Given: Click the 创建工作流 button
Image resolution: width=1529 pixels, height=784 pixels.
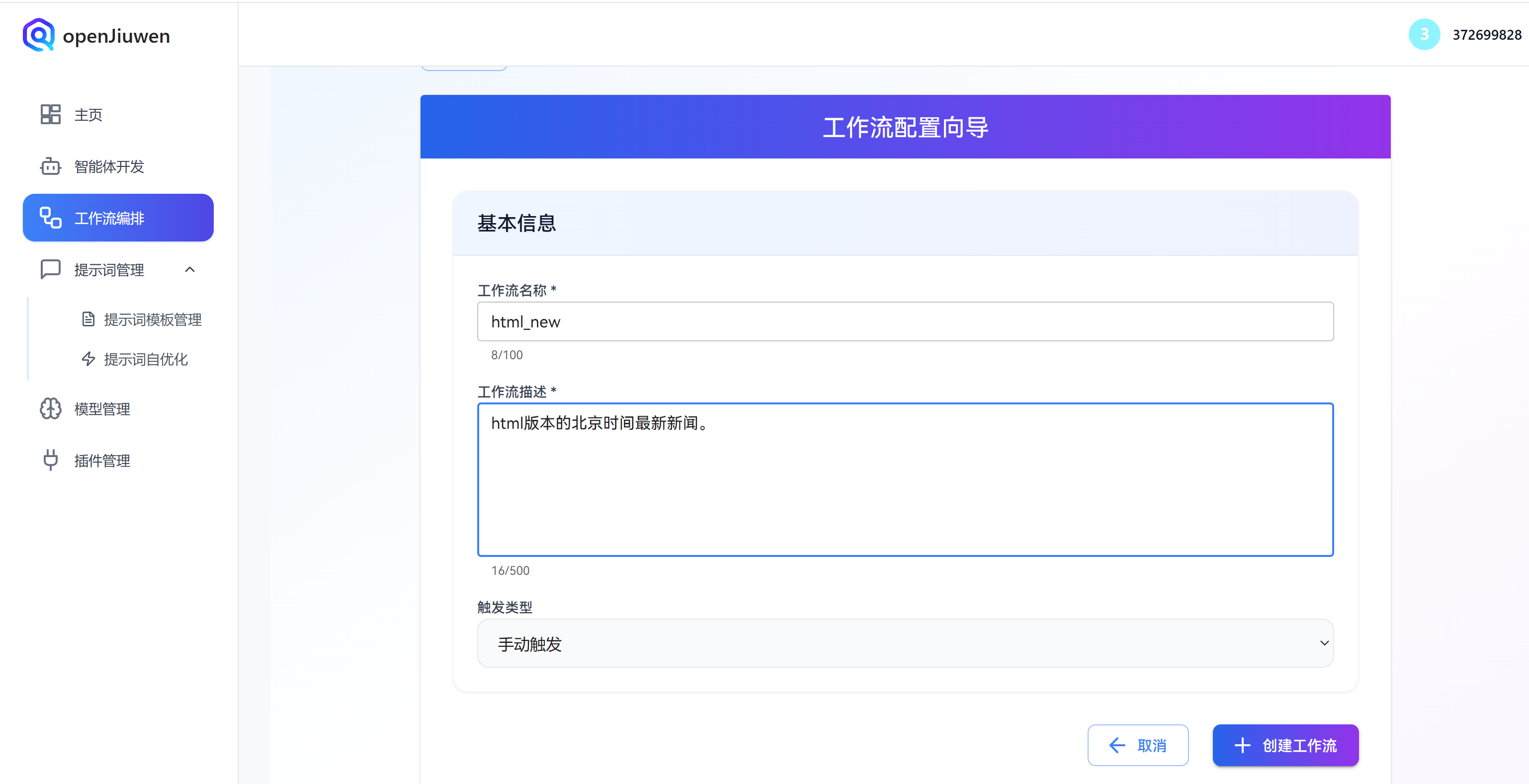Looking at the screenshot, I should [x=1285, y=745].
